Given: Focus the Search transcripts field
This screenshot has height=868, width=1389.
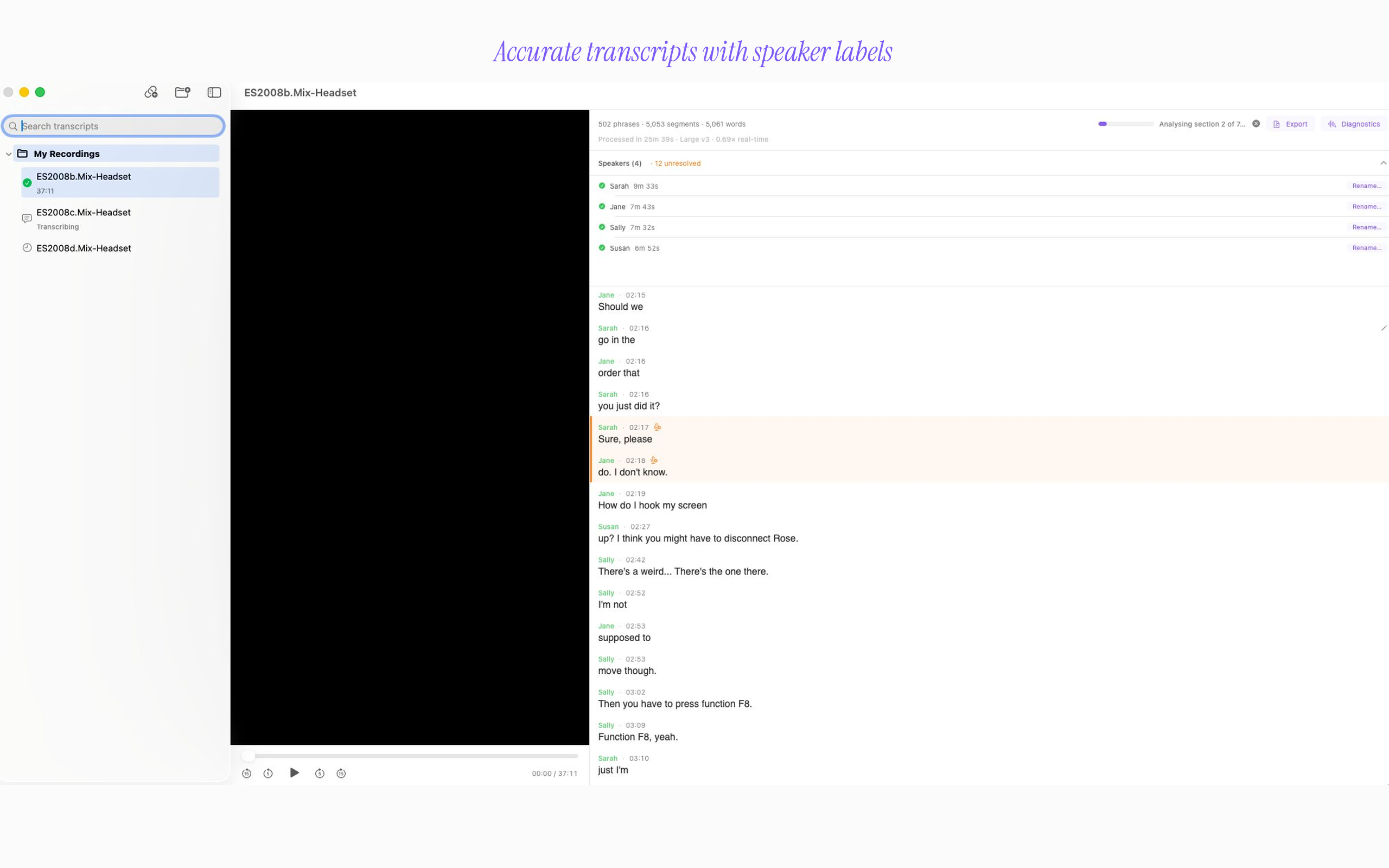Looking at the screenshot, I should pos(113,126).
